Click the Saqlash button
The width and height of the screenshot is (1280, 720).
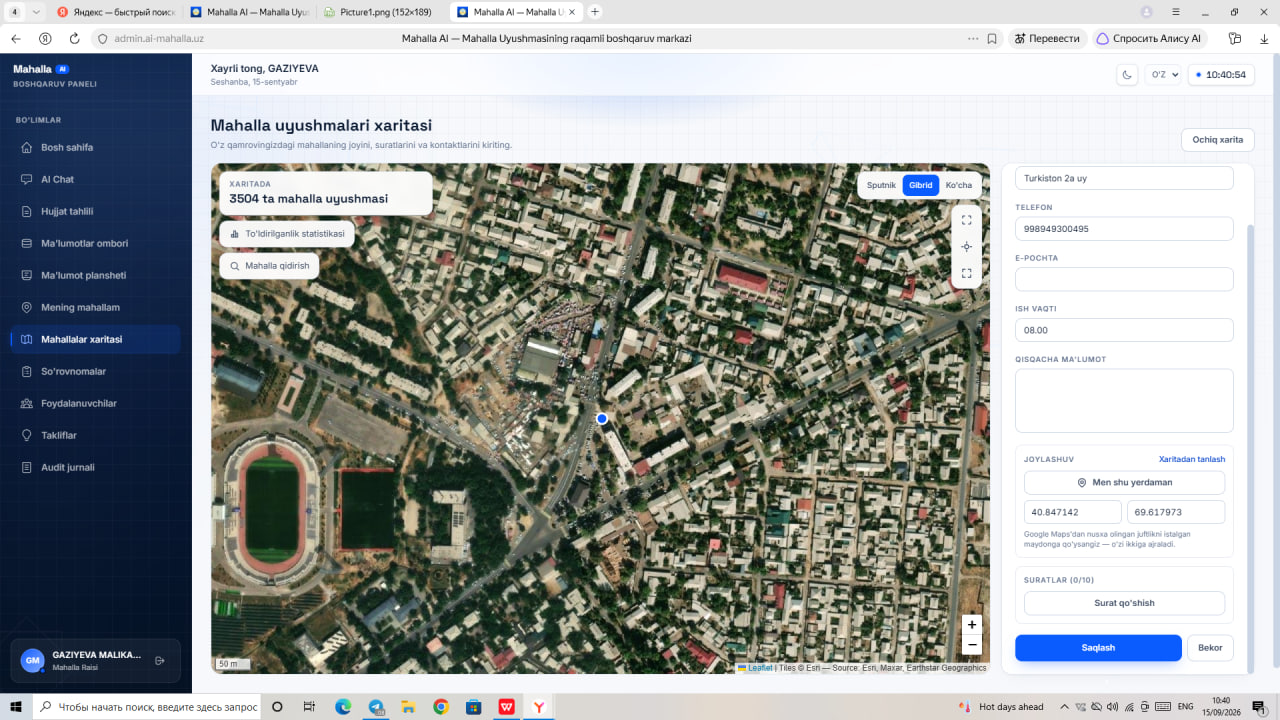click(1098, 648)
